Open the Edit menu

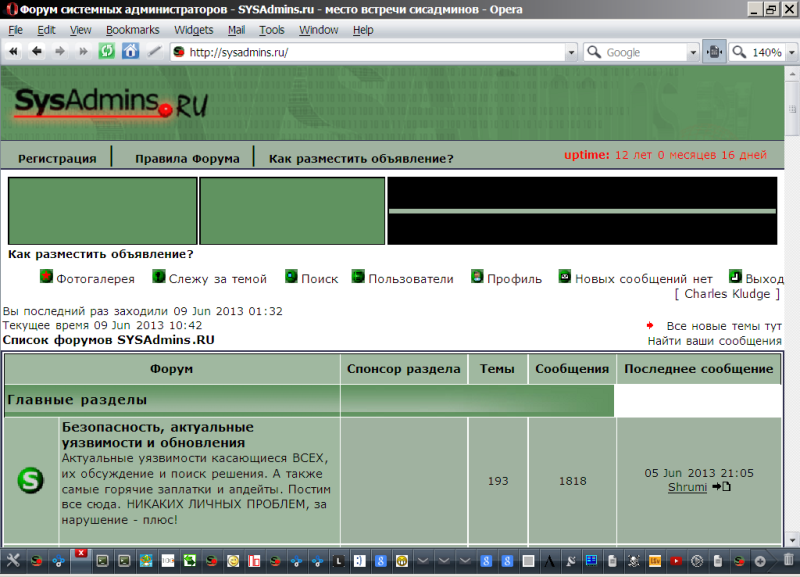click(x=46, y=30)
